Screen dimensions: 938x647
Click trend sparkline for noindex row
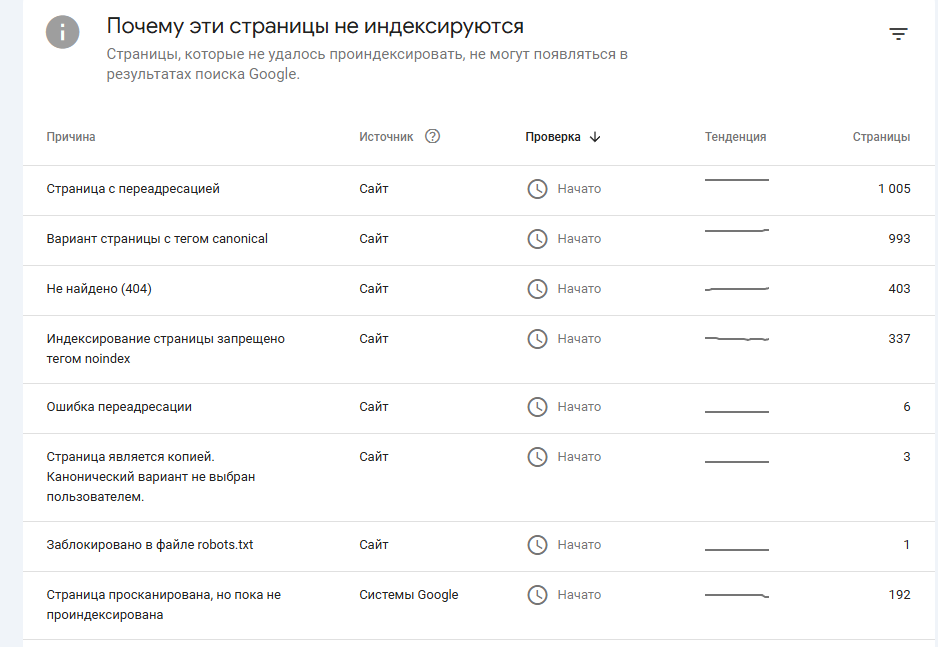click(x=737, y=340)
